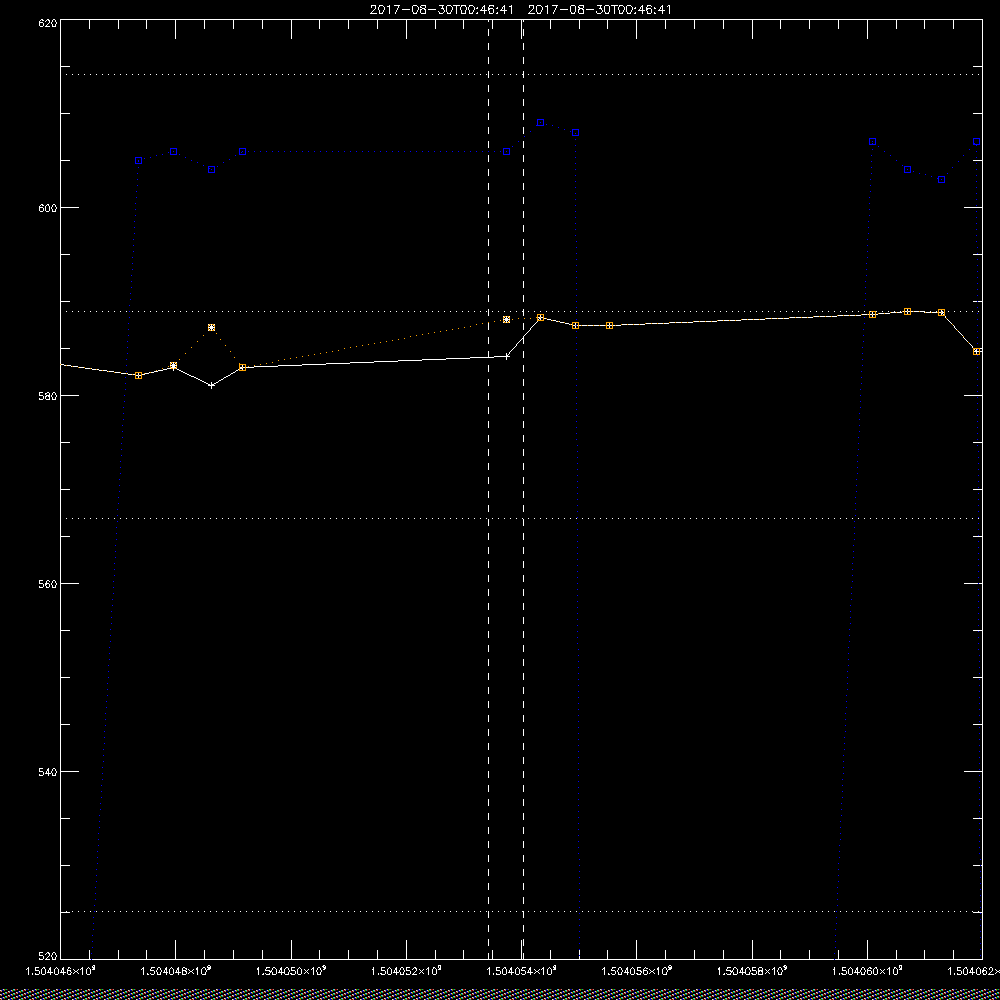Click the lowest blue square on the right cluster

(x=941, y=180)
